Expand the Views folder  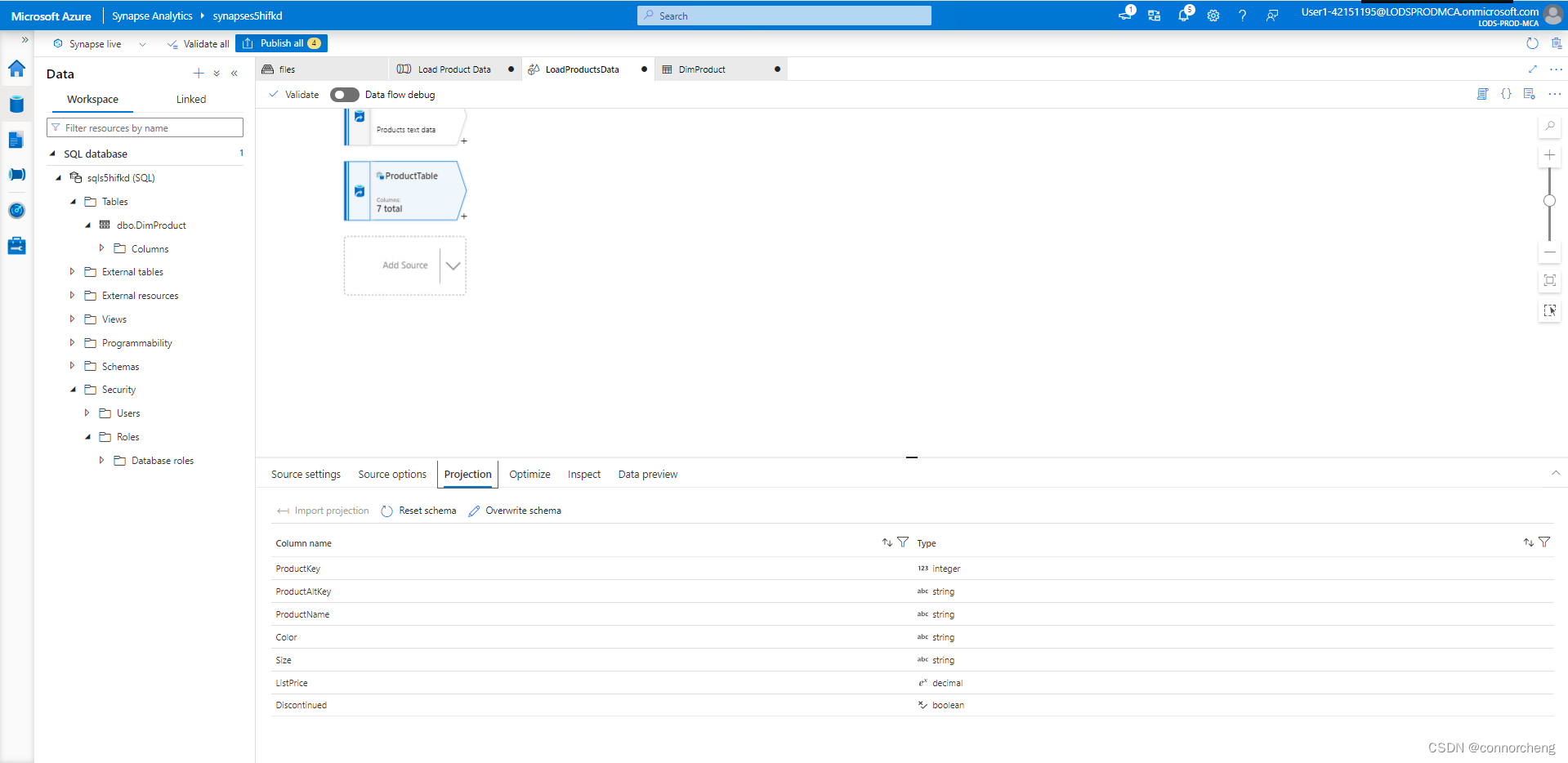72,319
